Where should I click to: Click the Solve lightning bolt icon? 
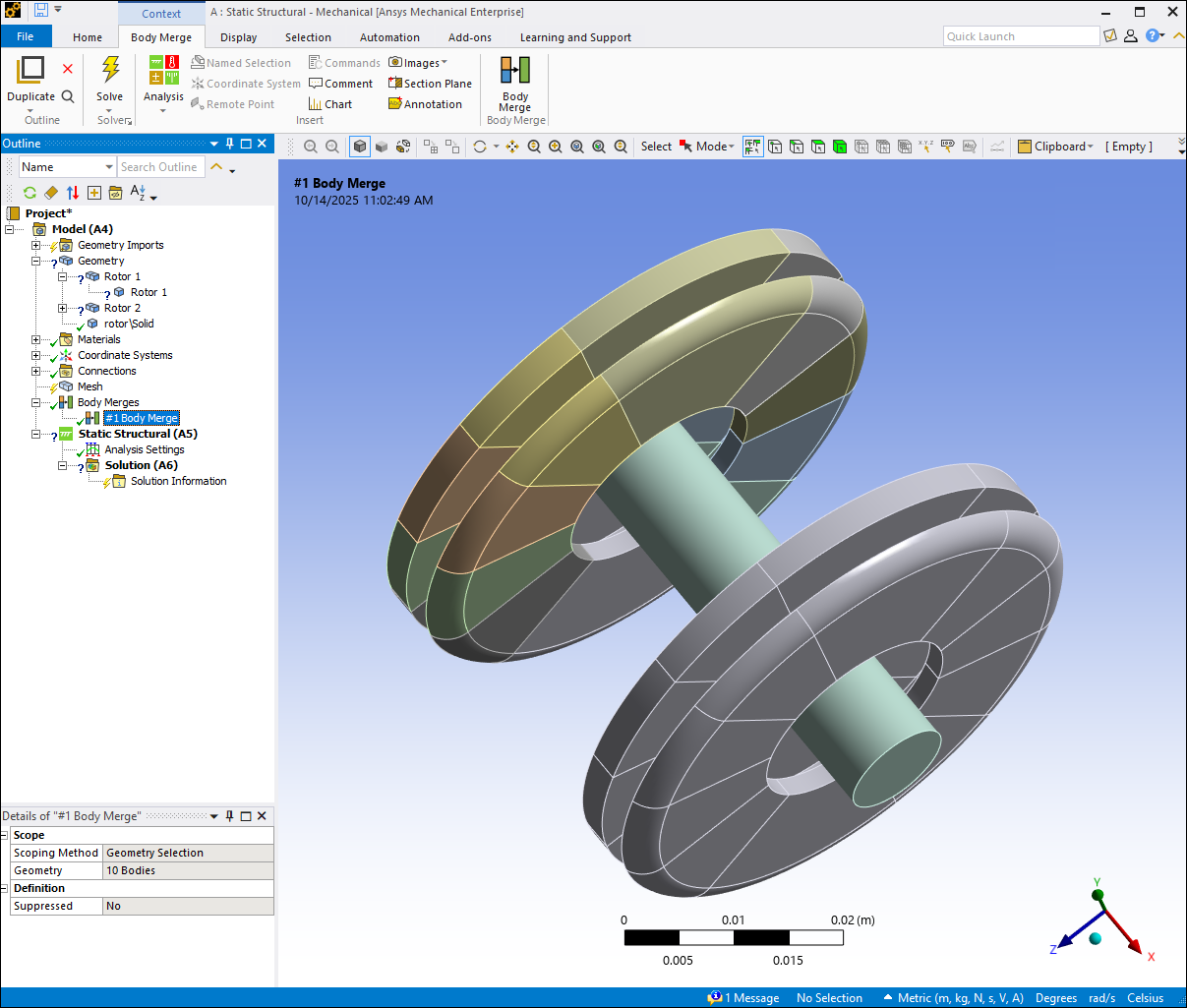(110, 71)
